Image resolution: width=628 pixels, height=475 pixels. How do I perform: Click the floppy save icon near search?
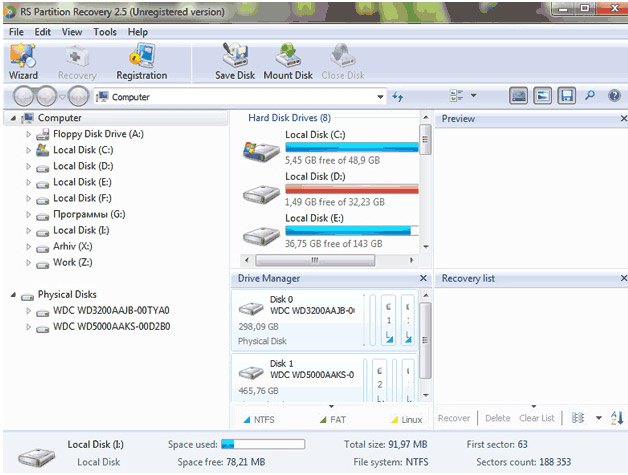coord(567,97)
